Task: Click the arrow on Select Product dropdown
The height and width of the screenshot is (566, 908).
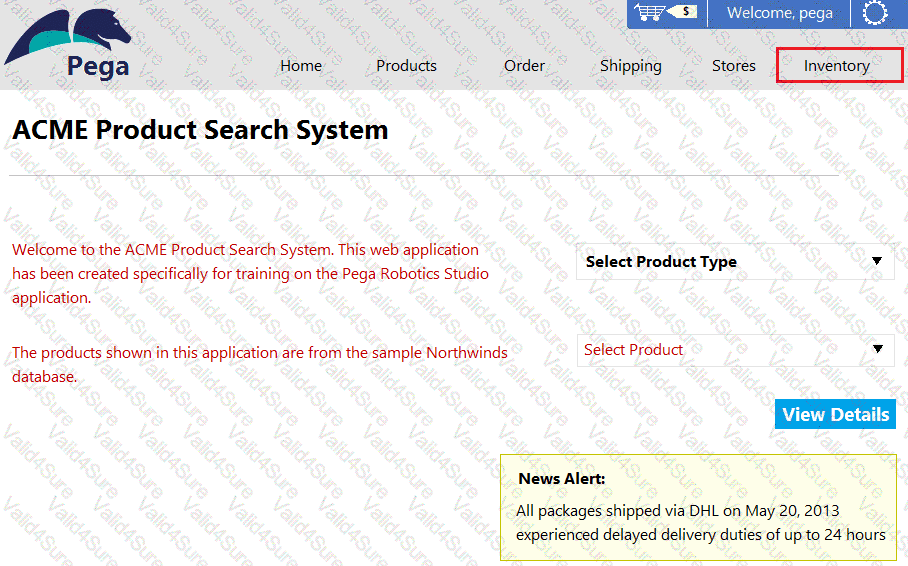Action: pos(877,350)
